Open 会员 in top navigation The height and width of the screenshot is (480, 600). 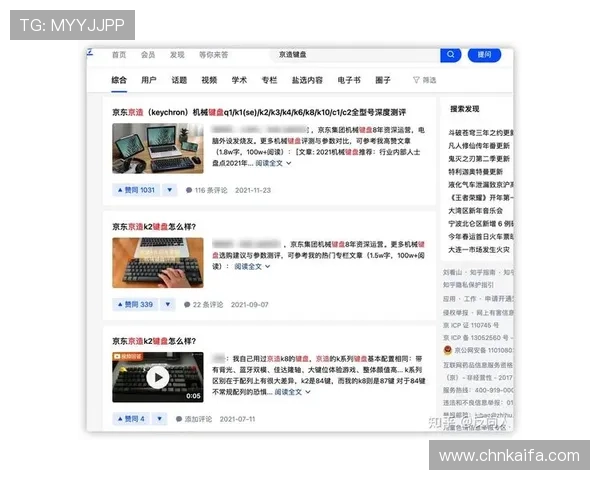click(148, 55)
